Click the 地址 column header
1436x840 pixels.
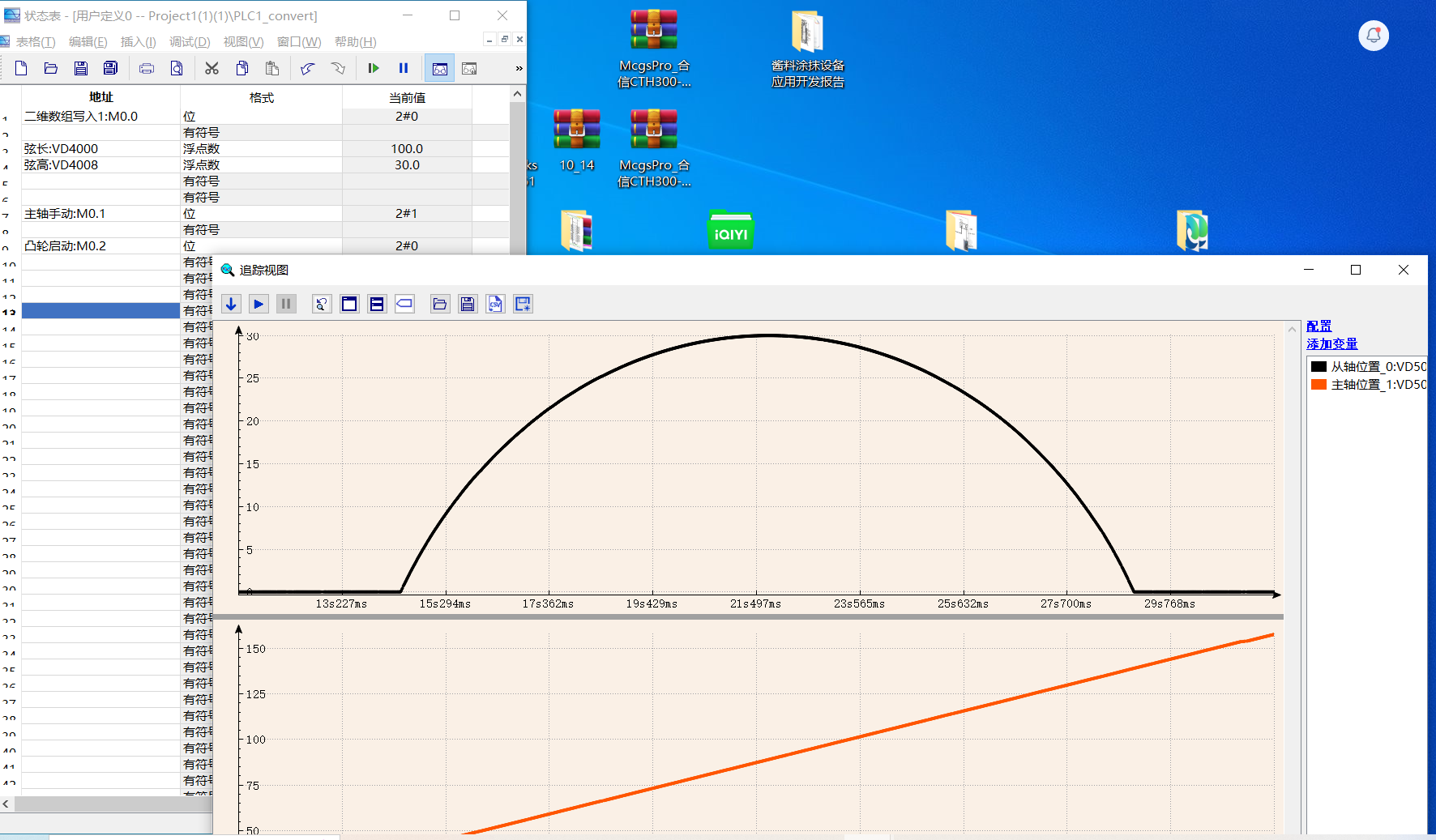pyautogui.click(x=100, y=97)
